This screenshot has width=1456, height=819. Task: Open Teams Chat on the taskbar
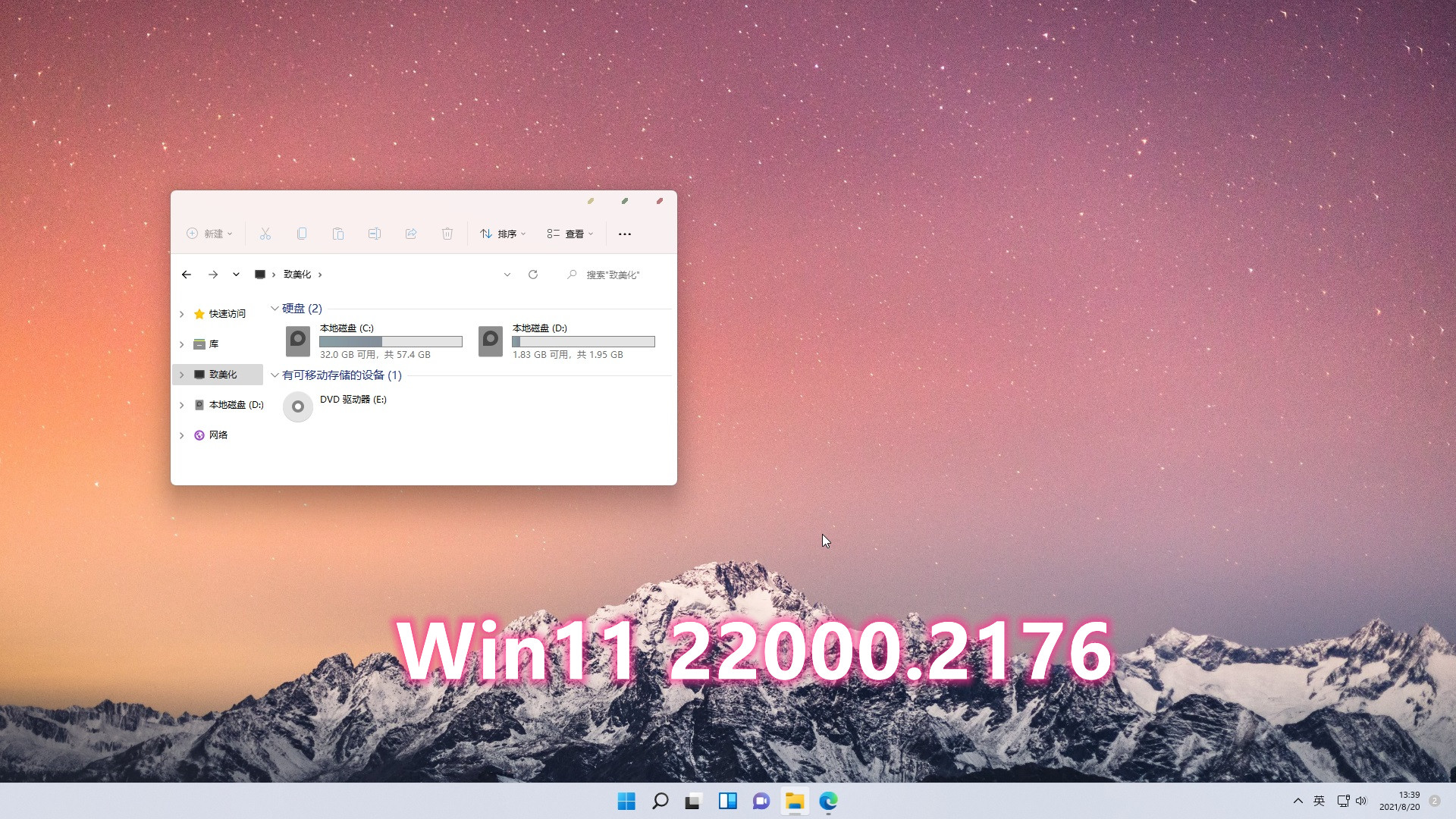(x=761, y=801)
